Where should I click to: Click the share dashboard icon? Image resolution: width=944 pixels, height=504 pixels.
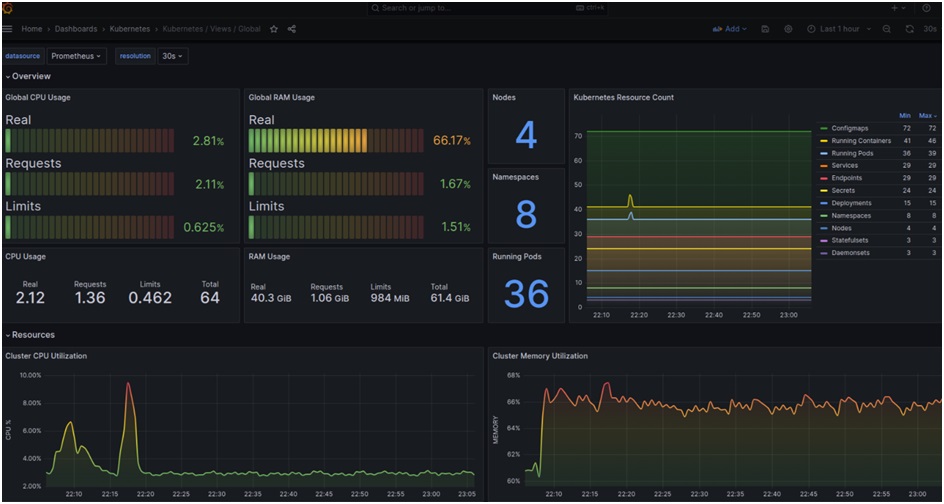pyautogui.click(x=292, y=29)
